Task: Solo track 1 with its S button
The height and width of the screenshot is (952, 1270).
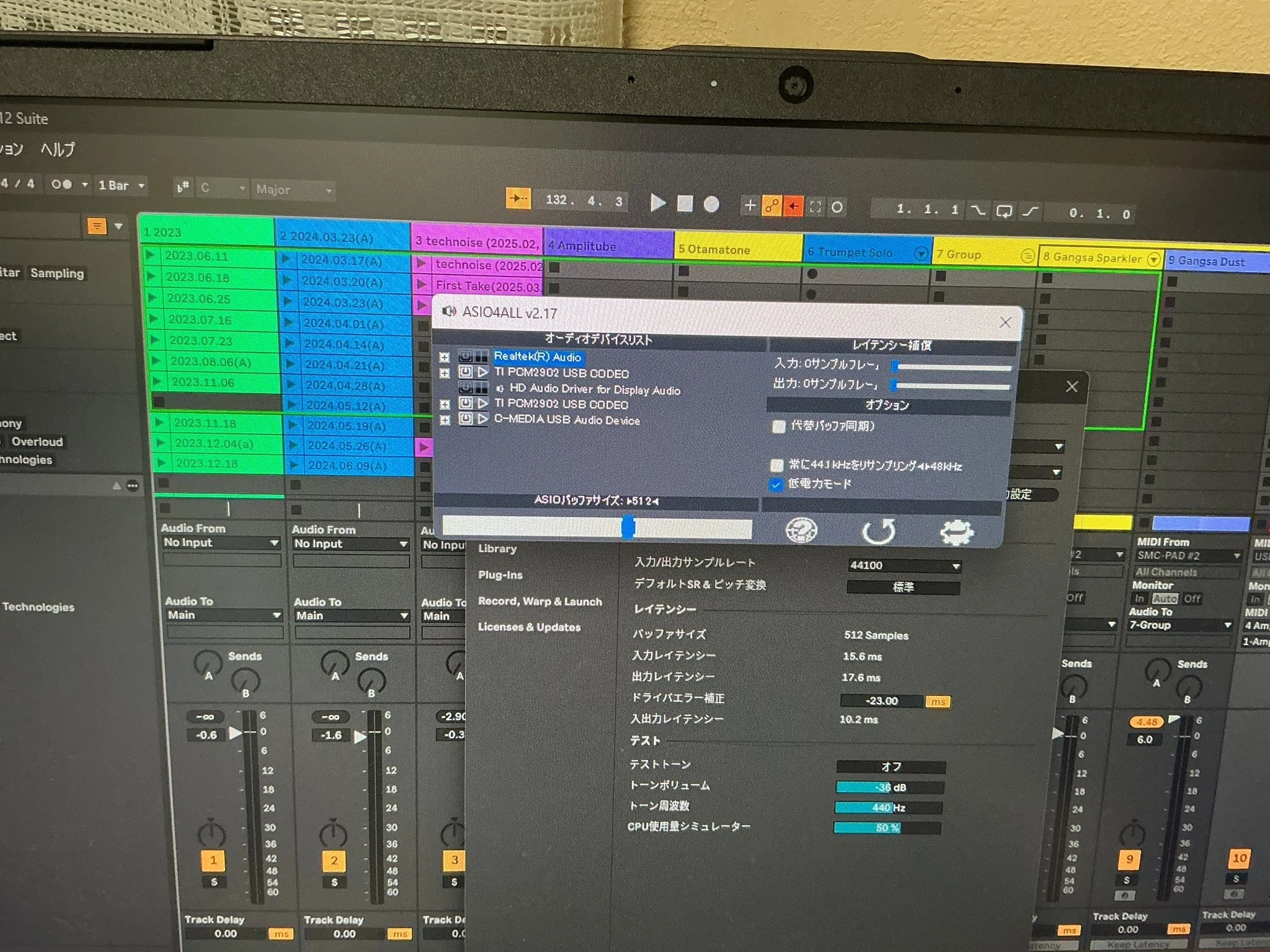Action: click(x=214, y=882)
